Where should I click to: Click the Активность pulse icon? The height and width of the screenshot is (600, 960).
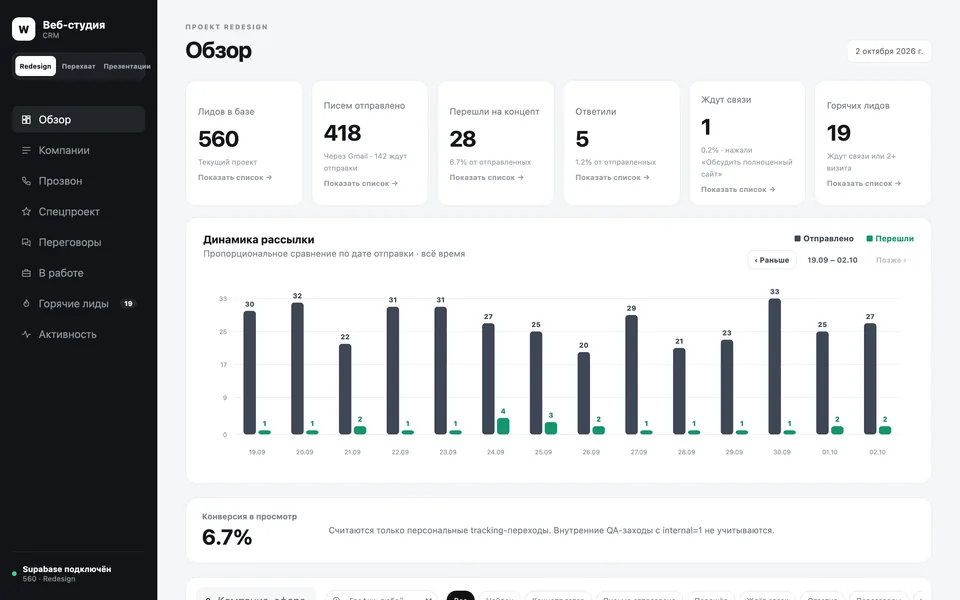pos(26,334)
